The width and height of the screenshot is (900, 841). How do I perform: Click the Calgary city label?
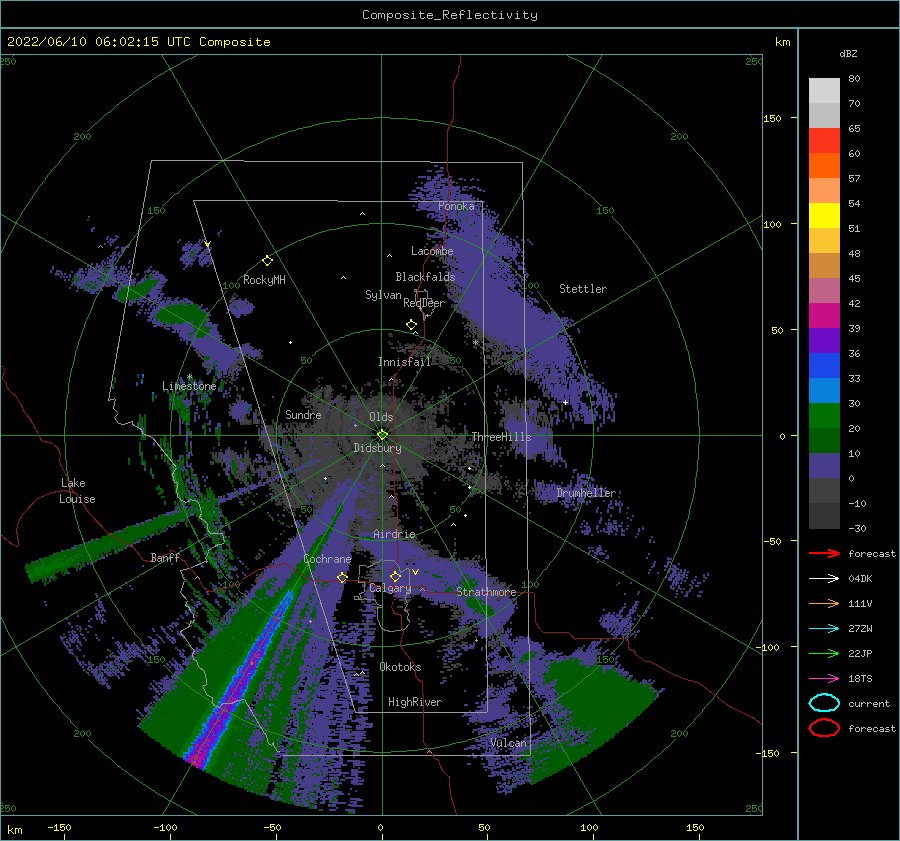click(x=390, y=588)
